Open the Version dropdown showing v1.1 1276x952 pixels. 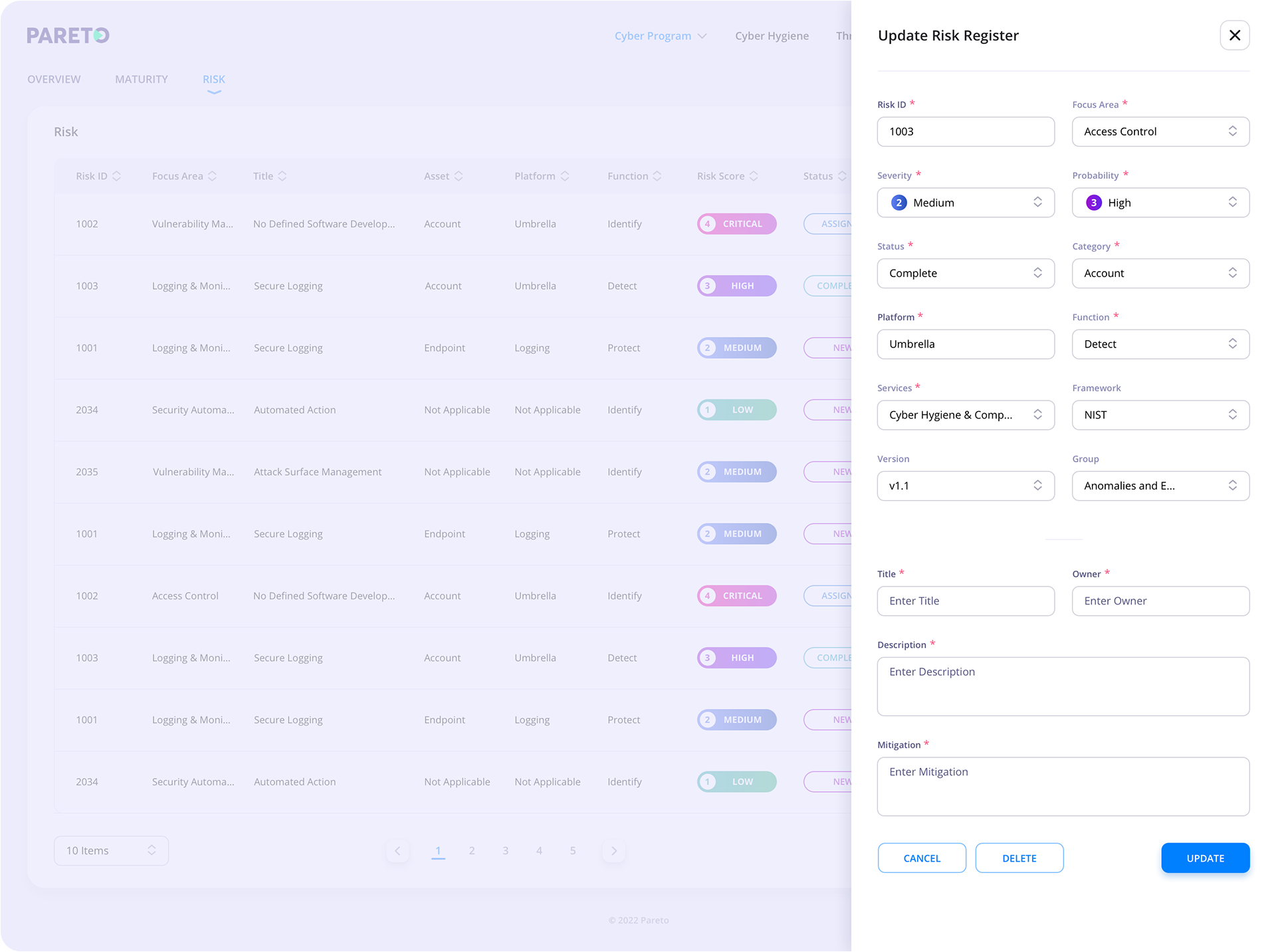966,486
